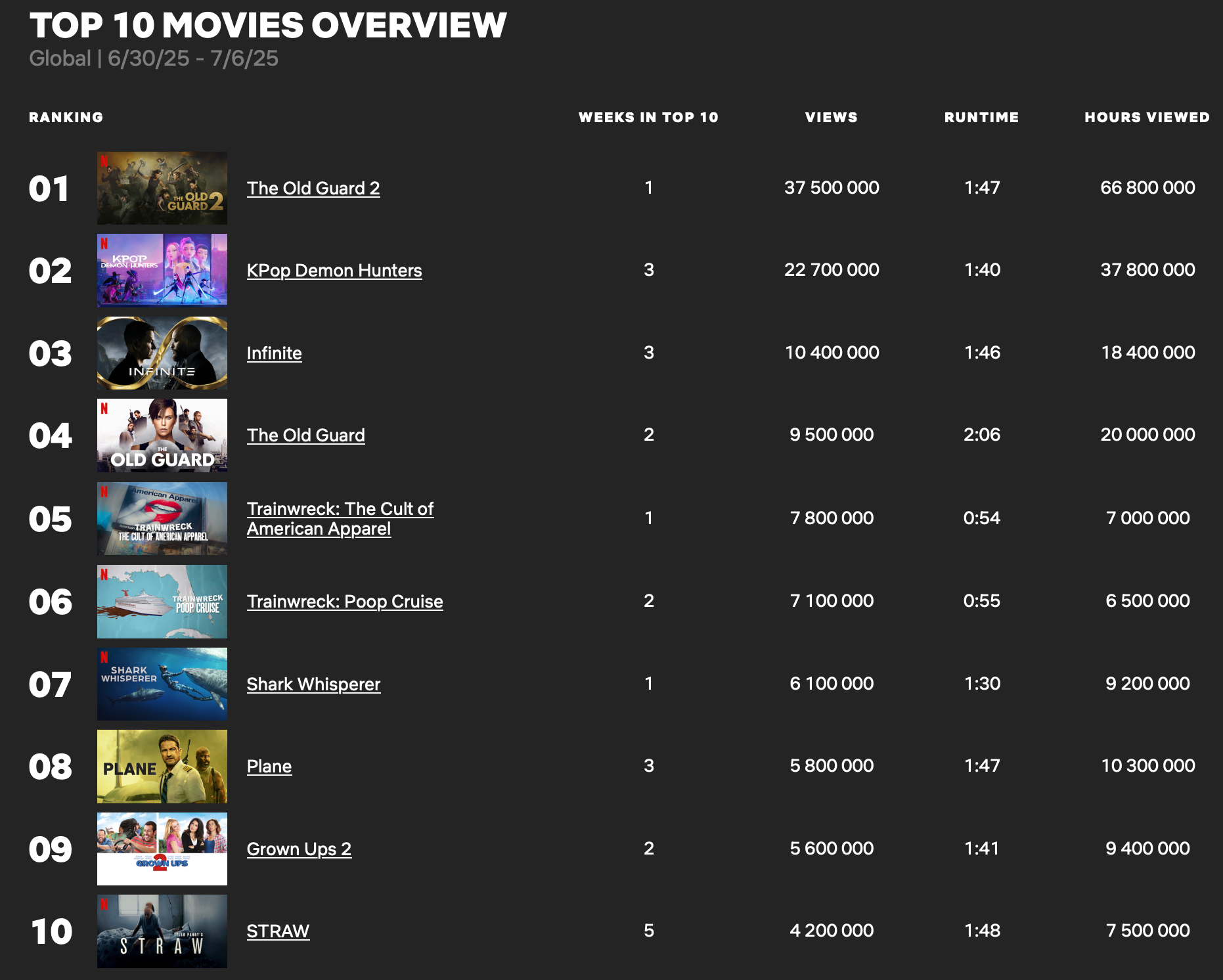Click the 7 800 000 views value

[x=832, y=518]
